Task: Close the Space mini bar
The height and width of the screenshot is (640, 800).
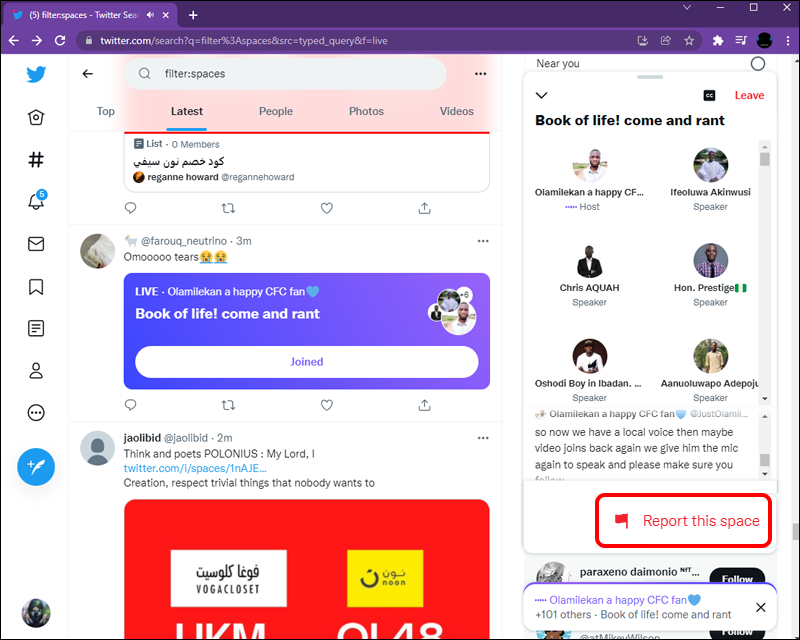Action: point(760,607)
